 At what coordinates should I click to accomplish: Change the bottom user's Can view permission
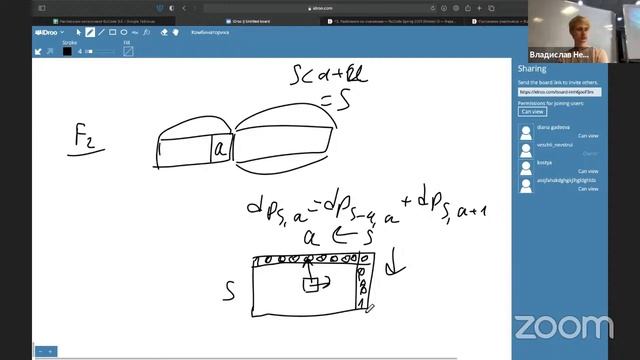pyautogui.click(x=588, y=189)
